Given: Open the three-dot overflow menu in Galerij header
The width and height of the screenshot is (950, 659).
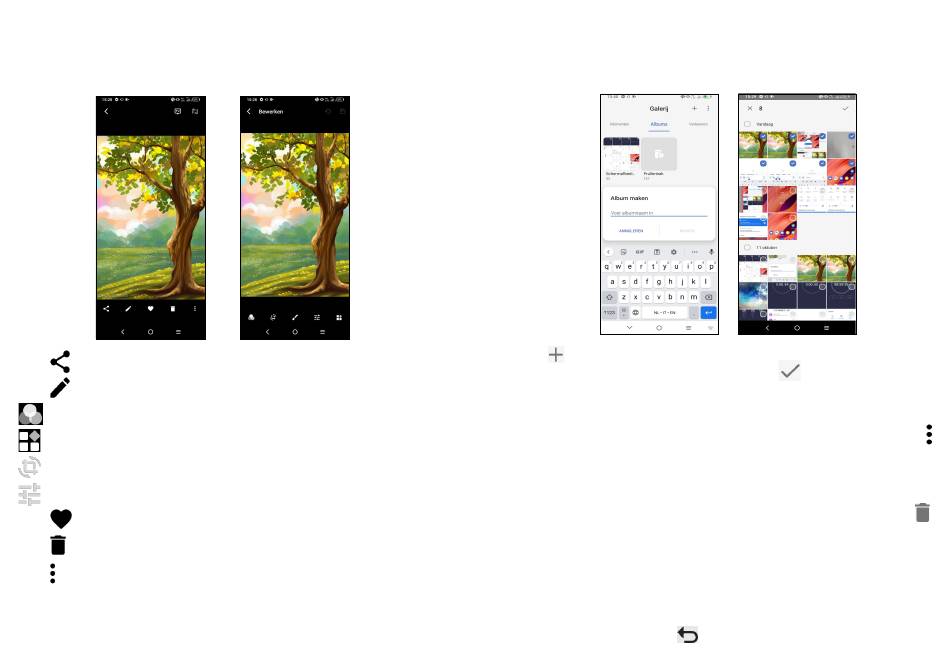Looking at the screenshot, I should click(708, 108).
